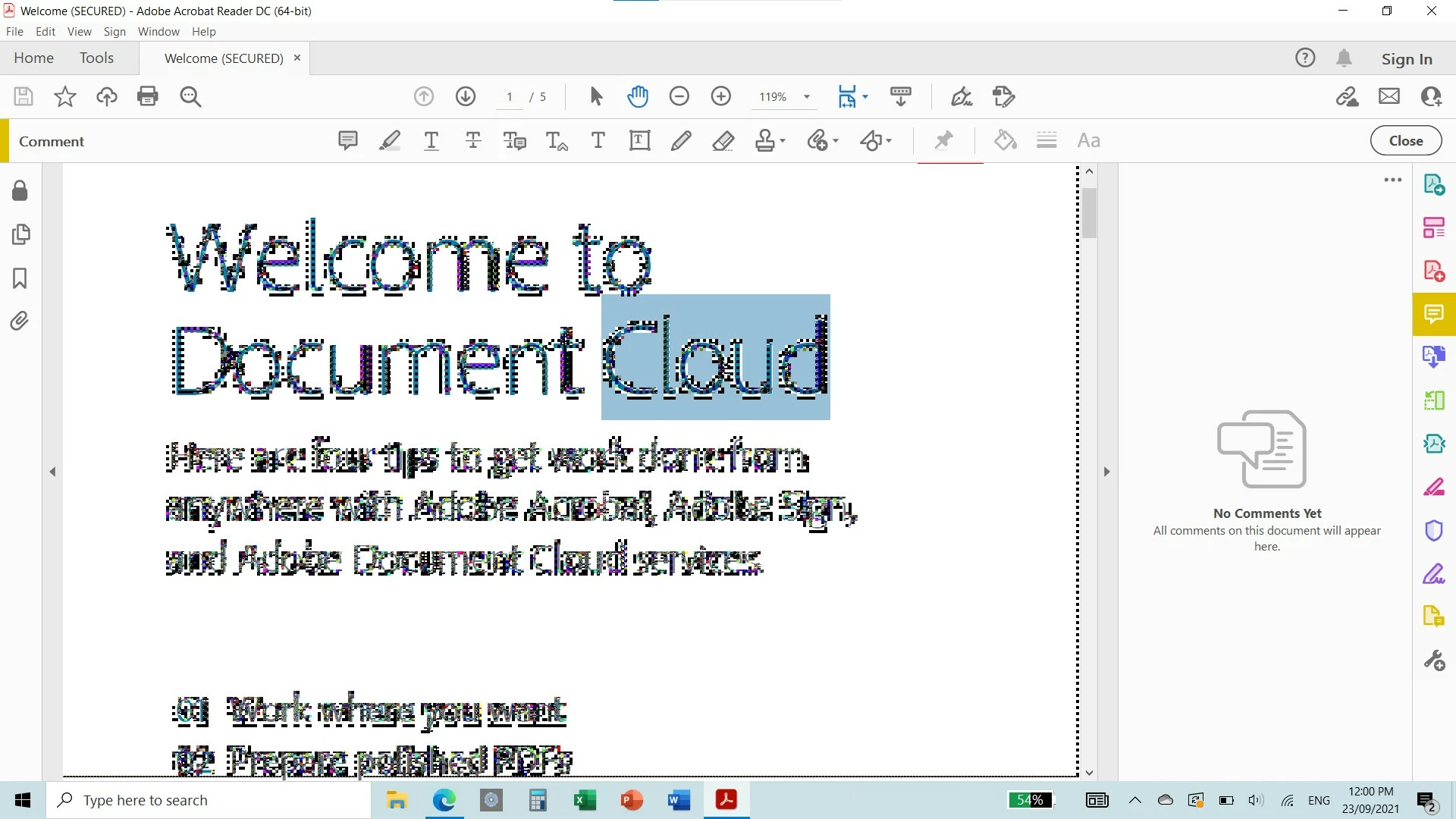Collapse the right comments pane arrow
Image resolution: width=1456 pixels, height=819 pixels.
click(1106, 472)
